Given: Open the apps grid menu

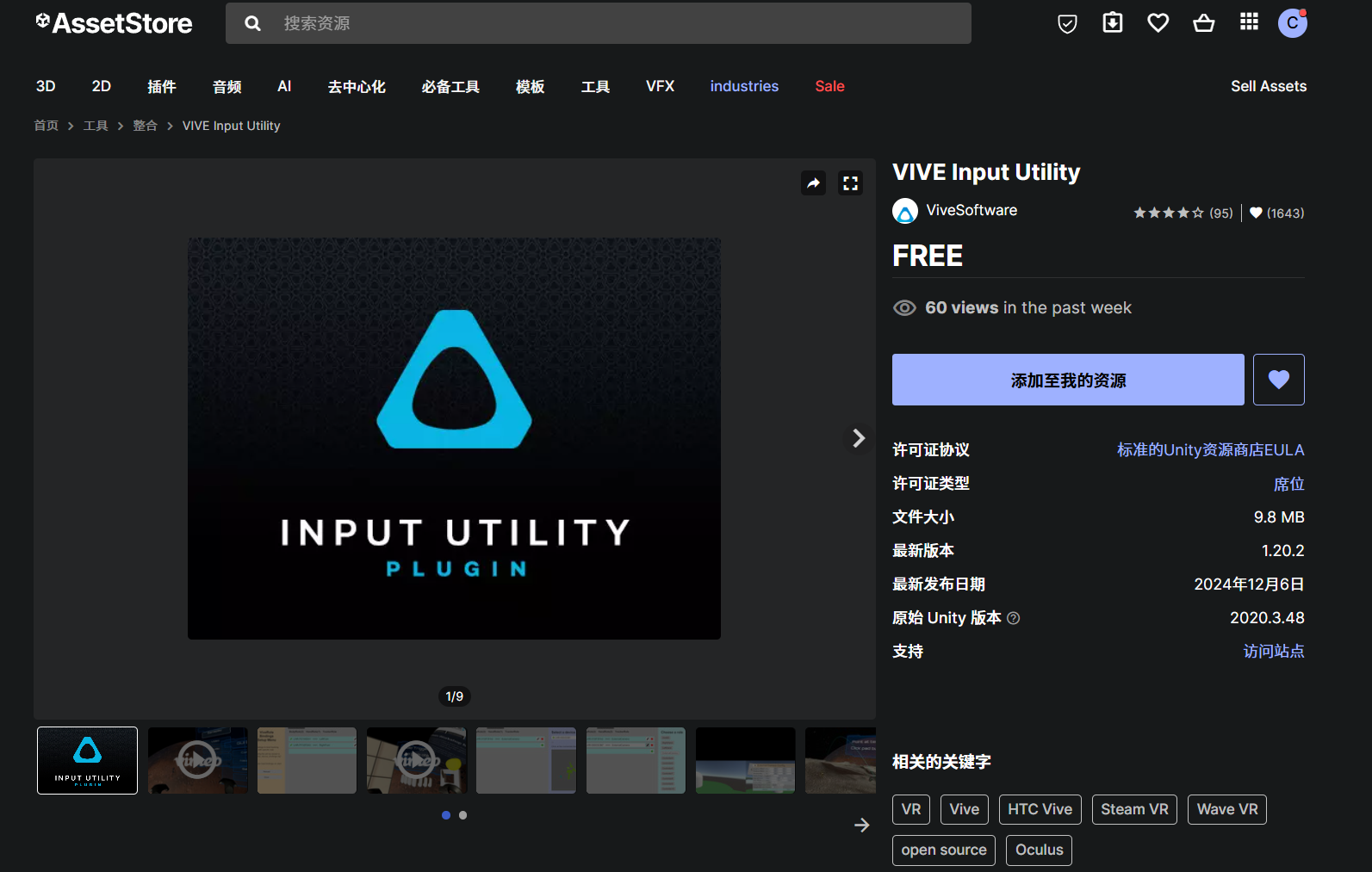Looking at the screenshot, I should tap(1249, 22).
